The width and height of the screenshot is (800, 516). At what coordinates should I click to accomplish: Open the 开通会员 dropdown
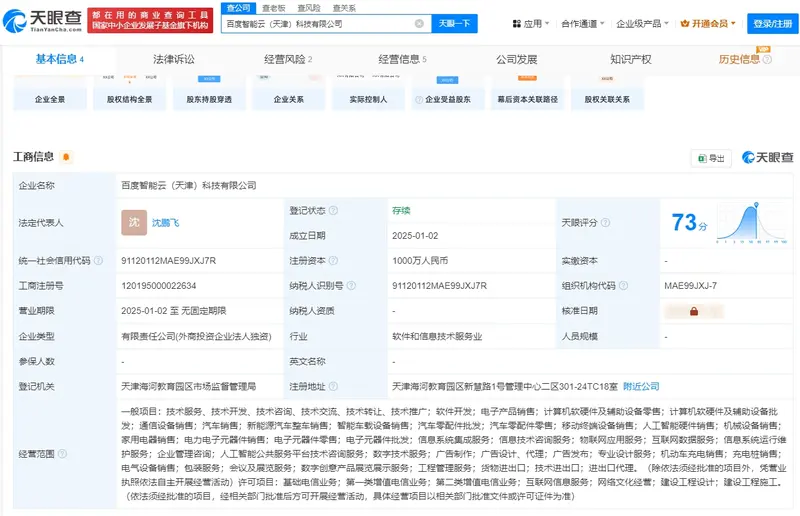pos(708,23)
